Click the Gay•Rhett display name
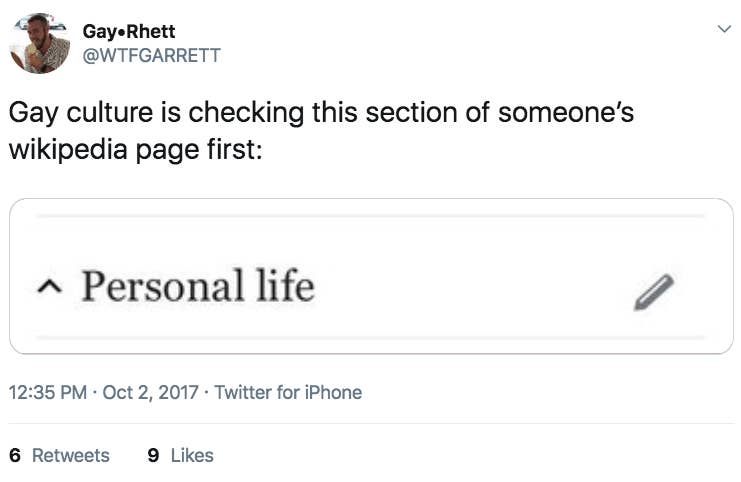 coord(129,32)
